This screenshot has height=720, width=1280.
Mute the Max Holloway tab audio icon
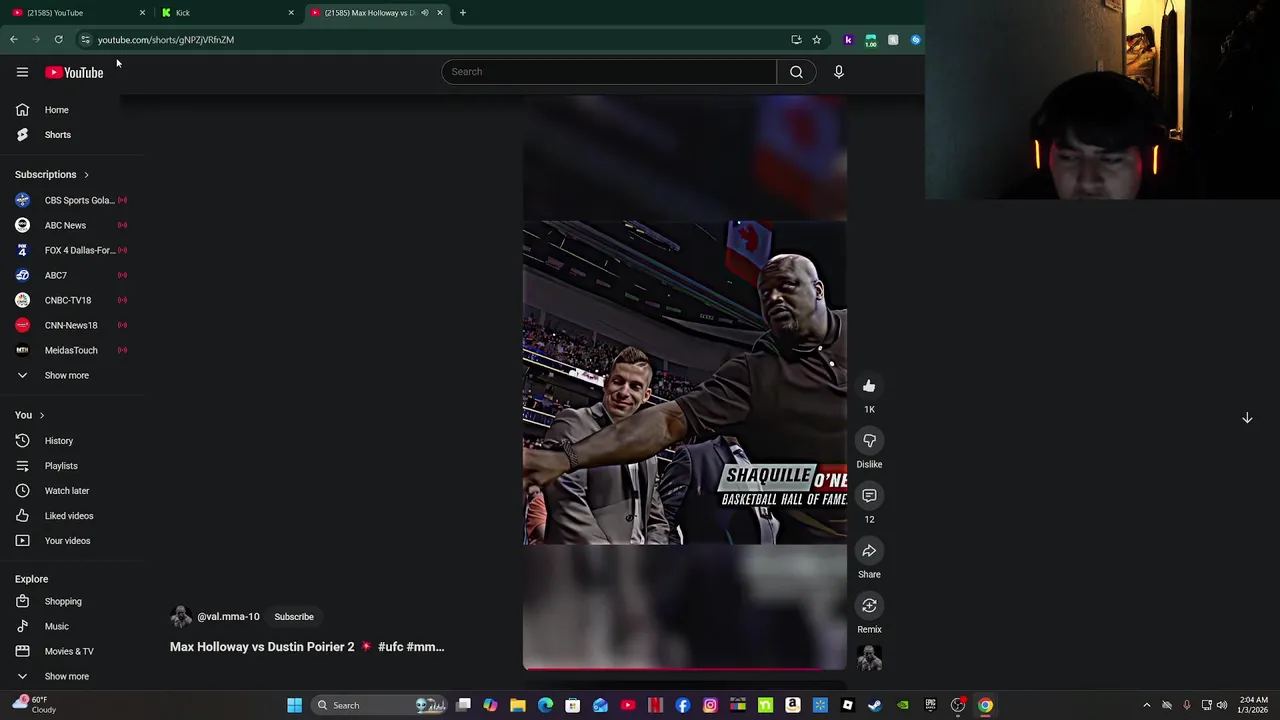(425, 13)
